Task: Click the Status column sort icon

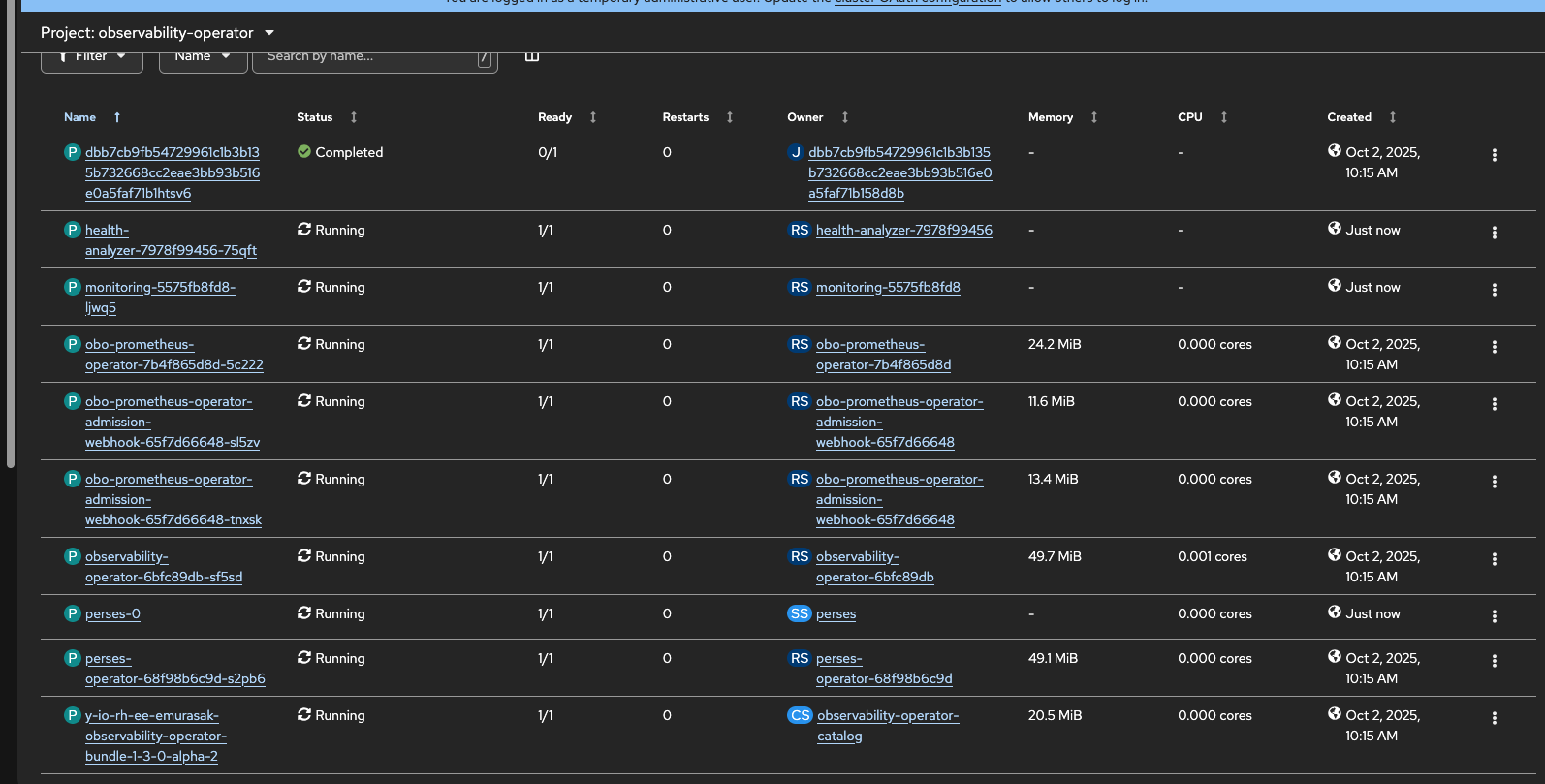Action: [x=354, y=117]
